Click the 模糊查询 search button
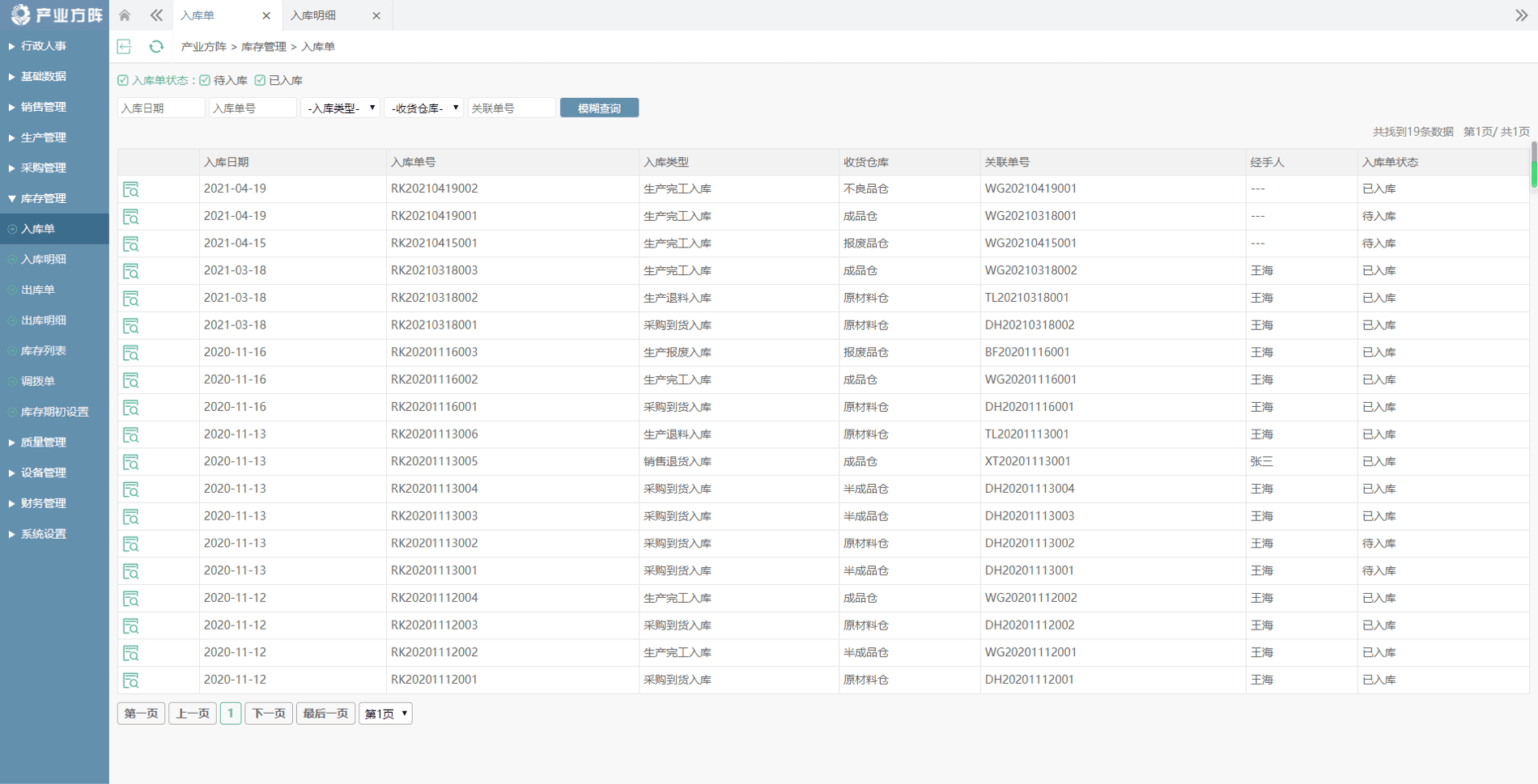This screenshot has width=1538, height=784. (599, 108)
